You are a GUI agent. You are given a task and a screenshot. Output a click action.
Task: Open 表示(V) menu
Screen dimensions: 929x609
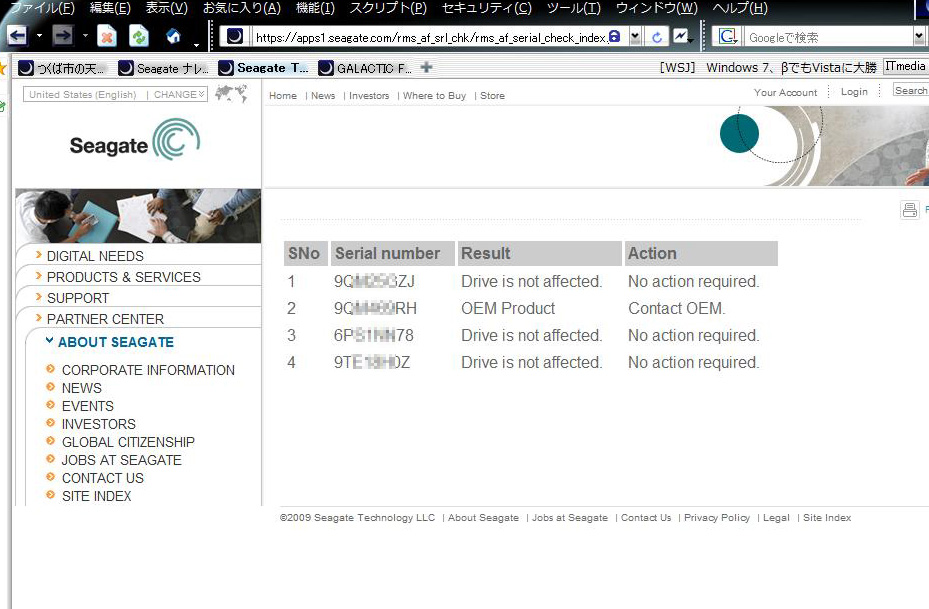point(166,8)
